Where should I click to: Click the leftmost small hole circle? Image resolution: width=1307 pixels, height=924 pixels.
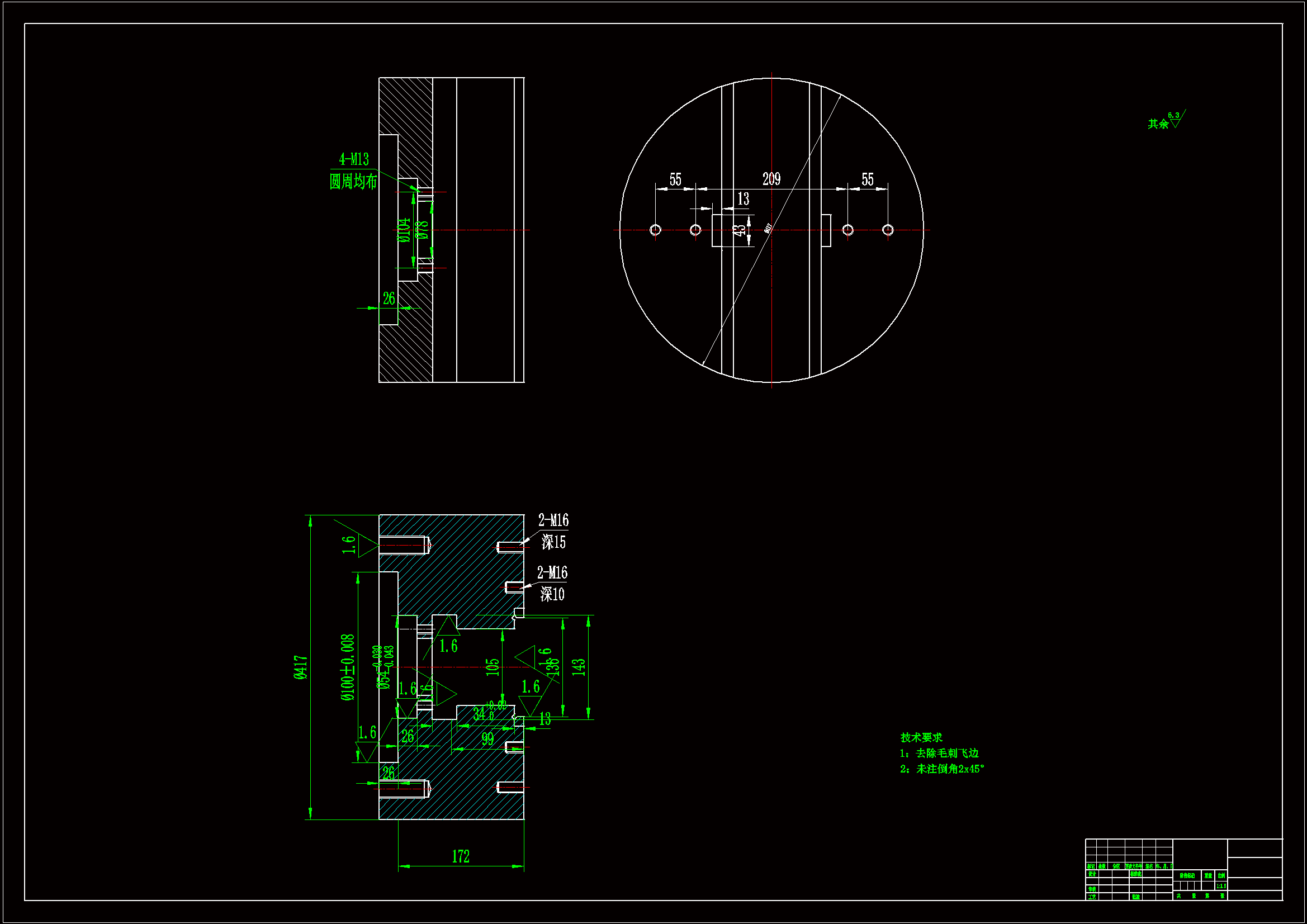click(655, 229)
